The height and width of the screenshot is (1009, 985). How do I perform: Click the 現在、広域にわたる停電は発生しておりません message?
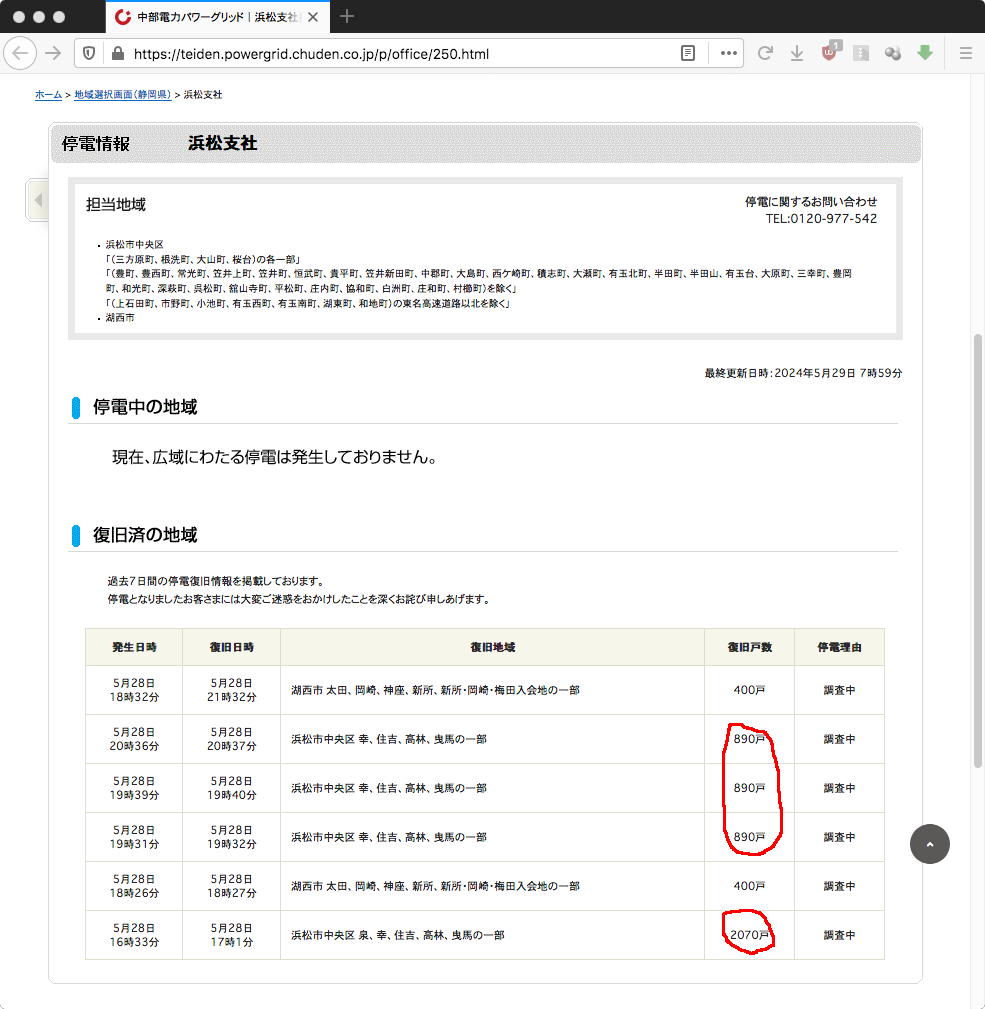(x=275, y=457)
